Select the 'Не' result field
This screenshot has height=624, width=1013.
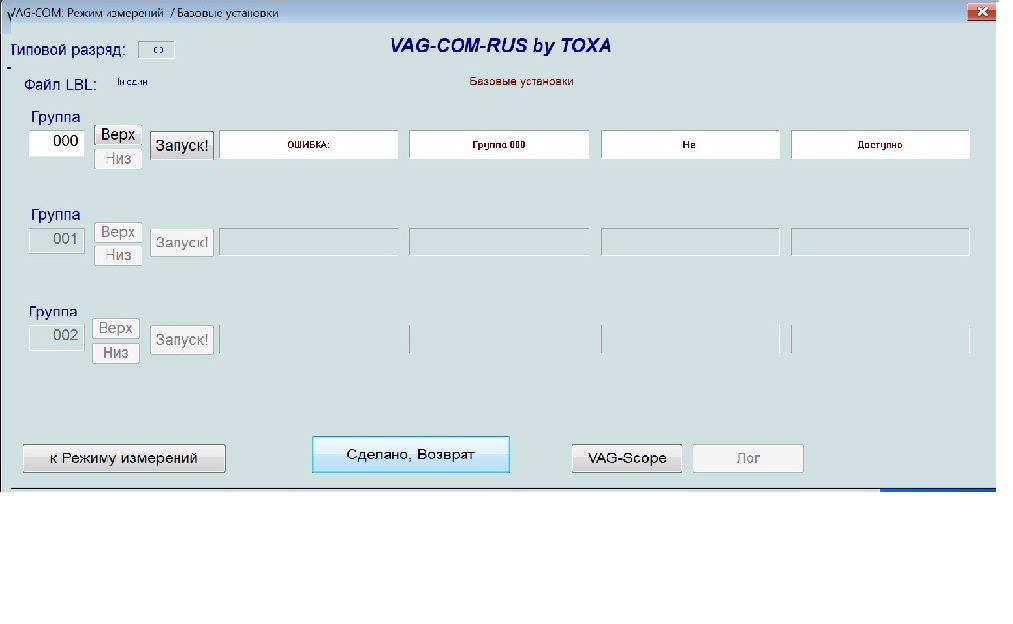point(690,145)
